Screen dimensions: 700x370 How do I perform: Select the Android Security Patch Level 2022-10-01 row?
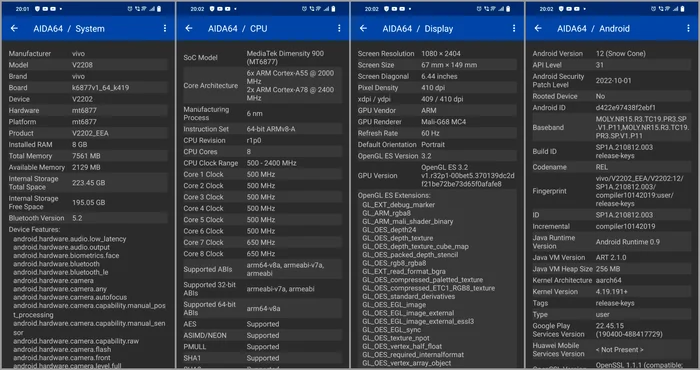pos(611,80)
